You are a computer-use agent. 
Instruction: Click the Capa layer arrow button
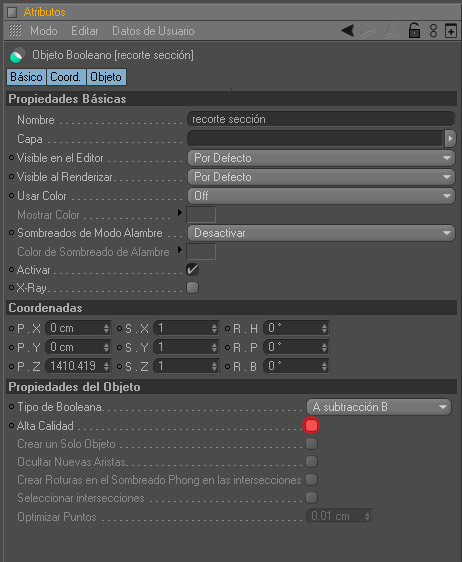[x=450, y=138]
